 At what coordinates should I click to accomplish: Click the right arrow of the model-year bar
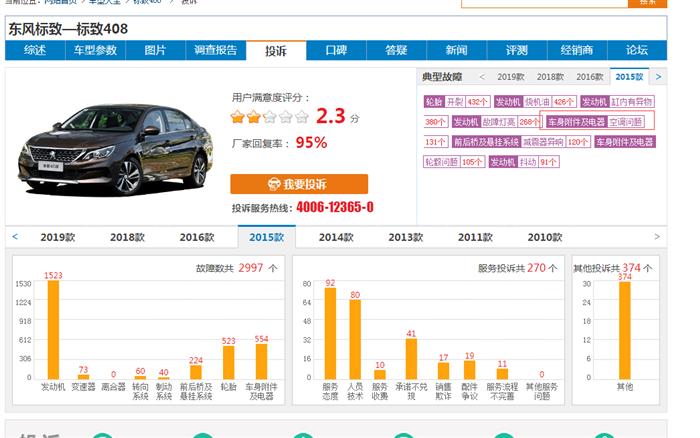[x=657, y=237]
